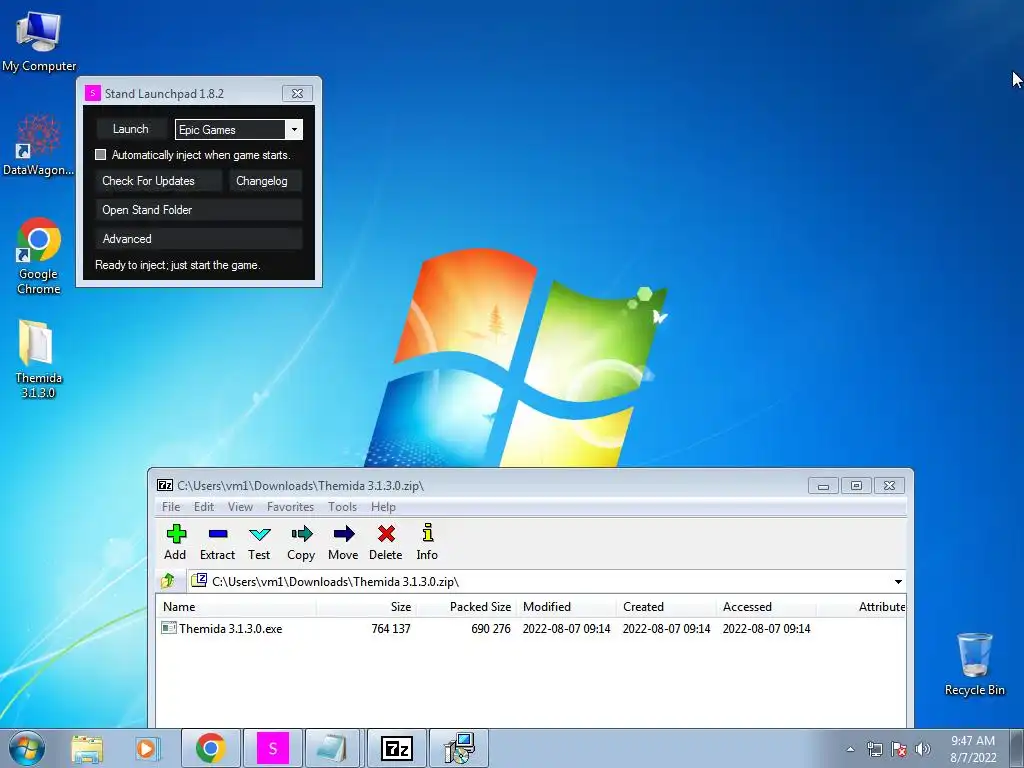Image resolution: width=1024 pixels, height=768 pixels.
Task: Open the Changelog in Stand Launchpad
Action: click(265, 181)
